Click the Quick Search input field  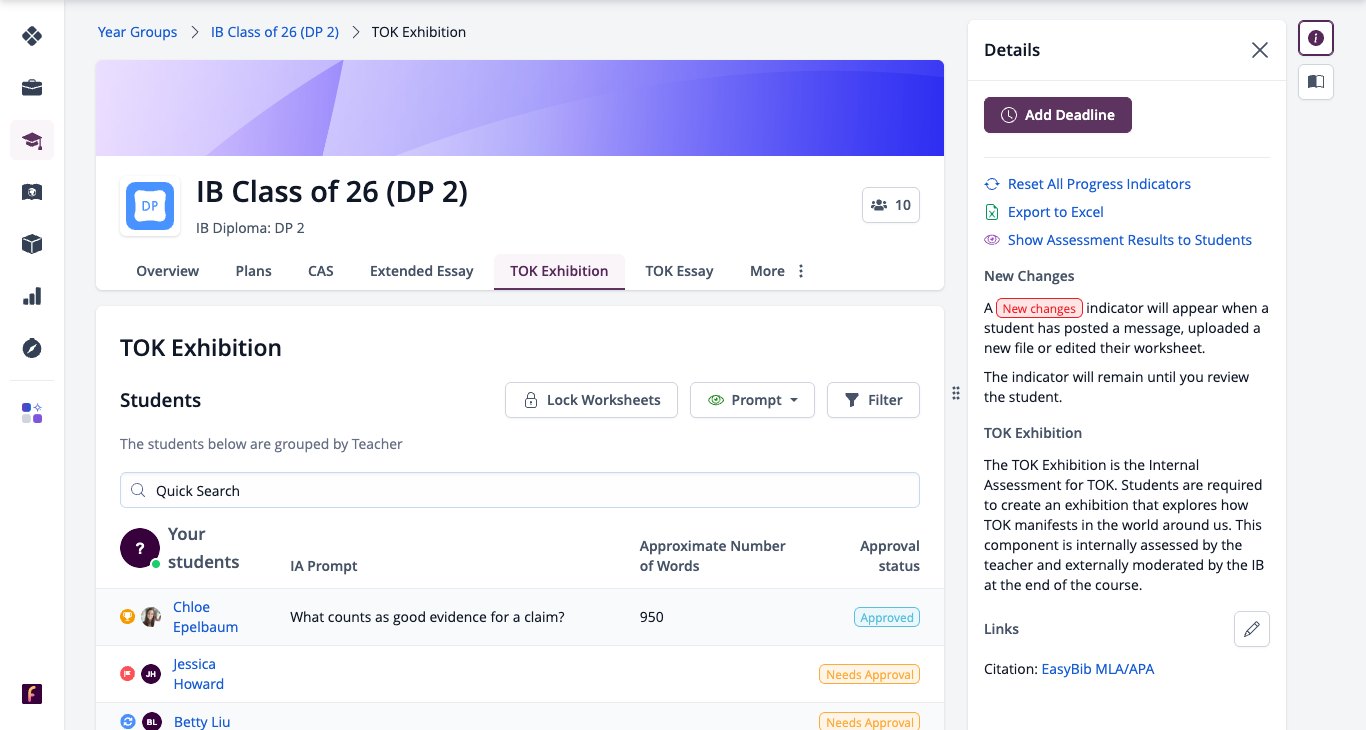pyautogui.click(x=520, y=490)
